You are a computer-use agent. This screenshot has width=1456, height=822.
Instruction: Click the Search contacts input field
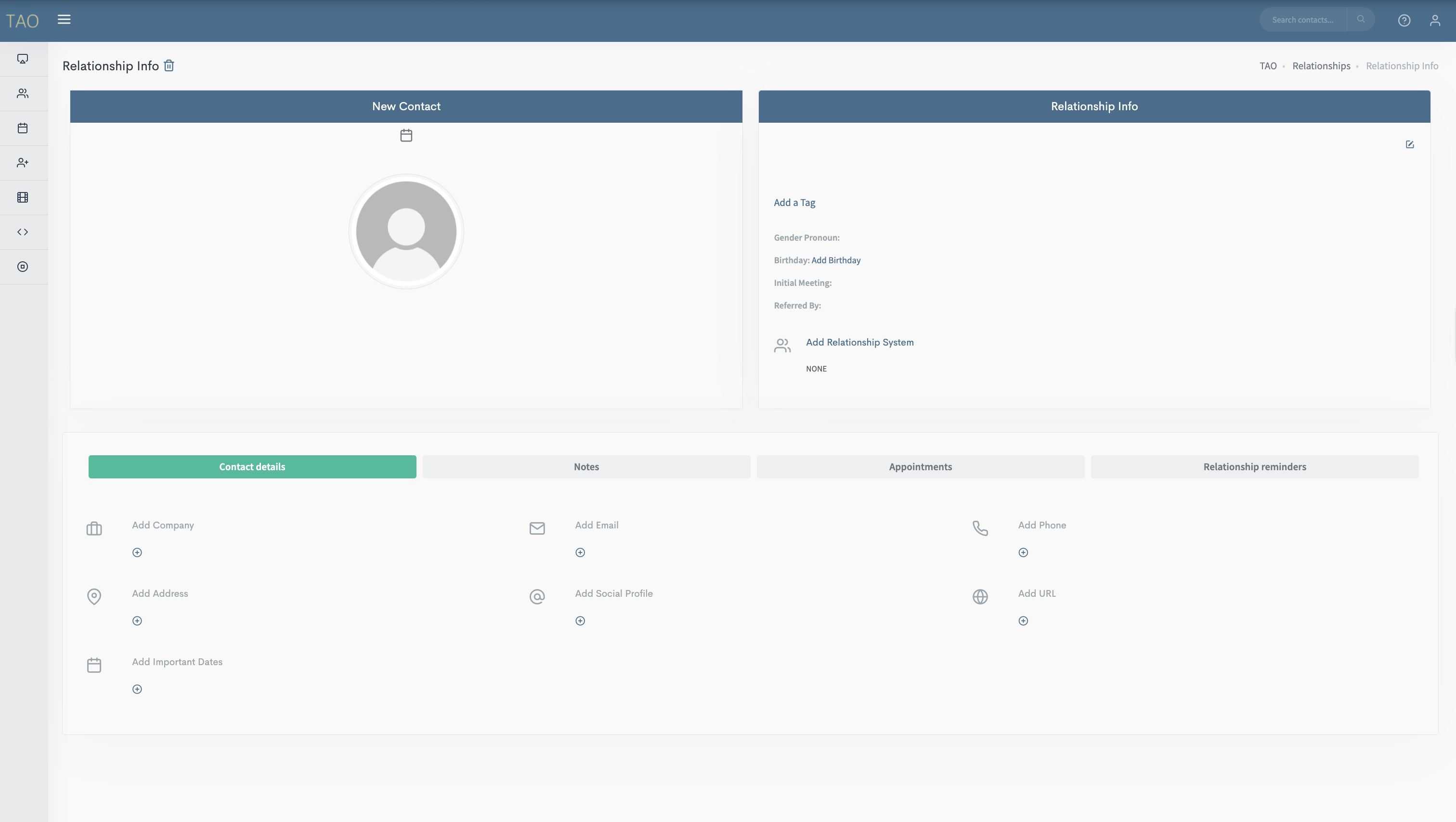1302,20
